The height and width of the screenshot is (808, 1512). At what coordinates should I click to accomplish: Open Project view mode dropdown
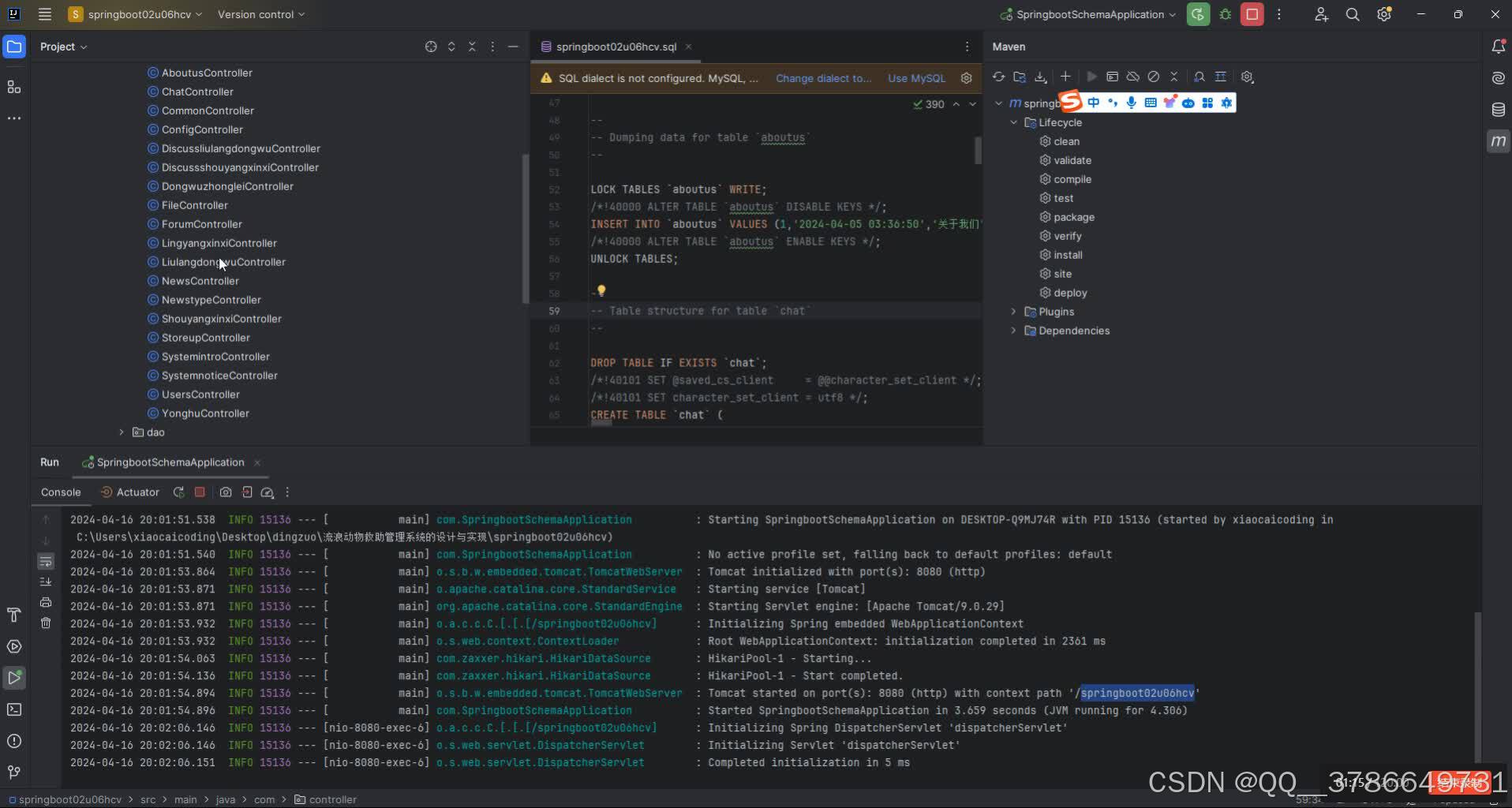tap(64, 47)
